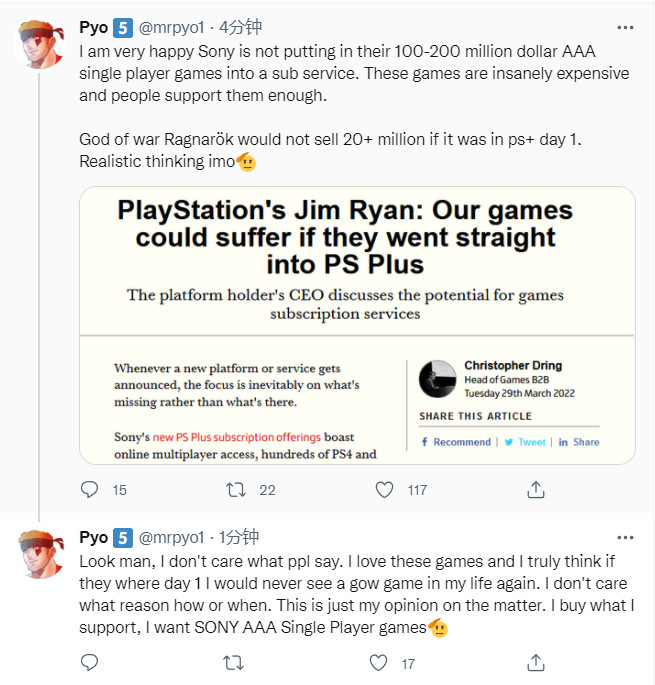The height and width of the screenshot is (685, 655).
Task: Reply to the second tweet
Action: pos(90,662)
